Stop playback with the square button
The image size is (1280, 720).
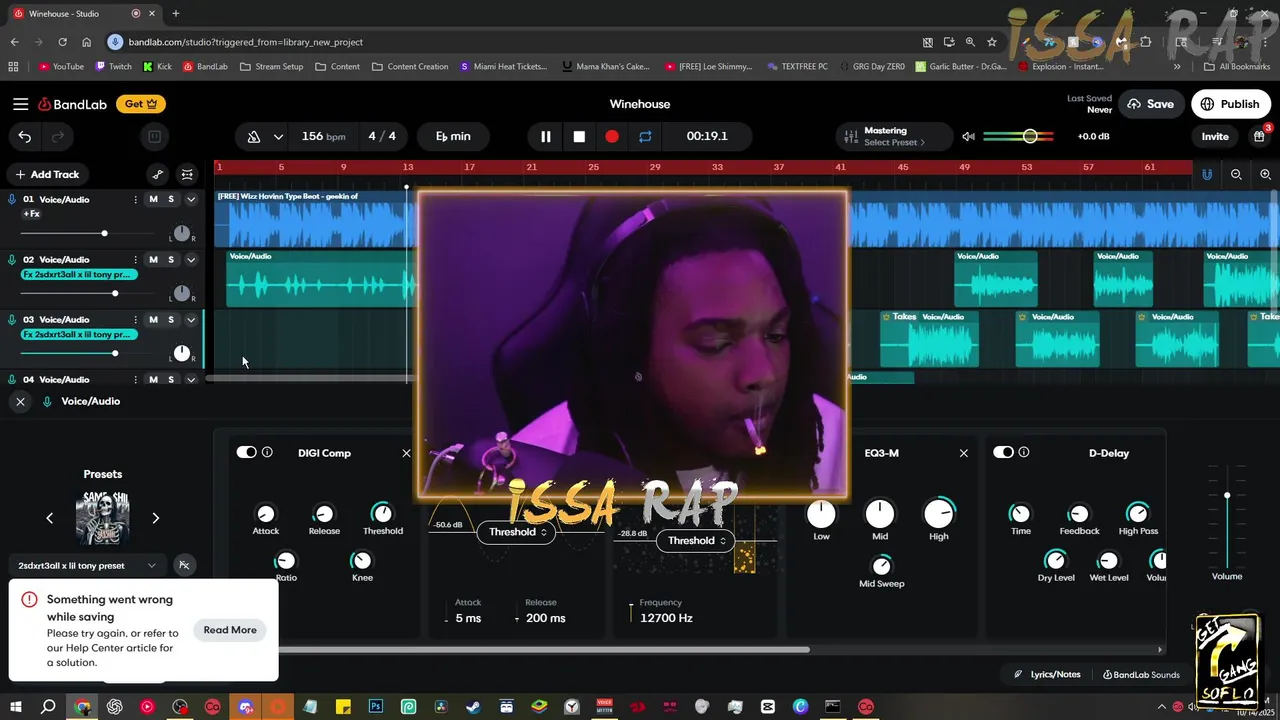click(x=579, y=137)
